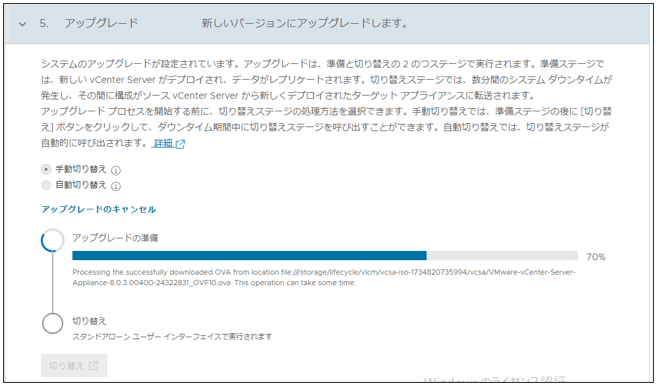
Task: Open the 詳細 help link
Action: click(164, 143)
